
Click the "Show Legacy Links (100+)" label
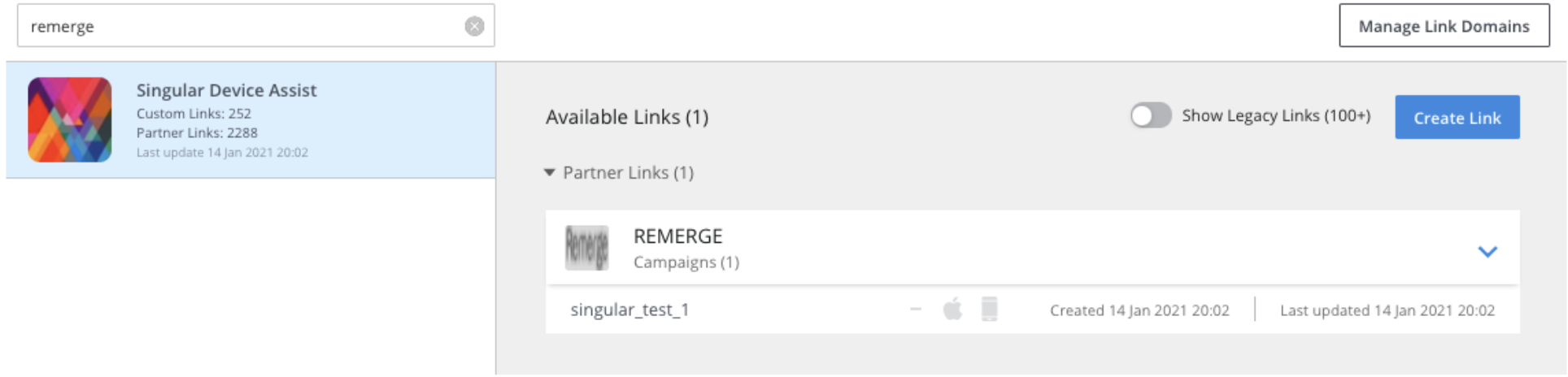tap(1276, 116)
